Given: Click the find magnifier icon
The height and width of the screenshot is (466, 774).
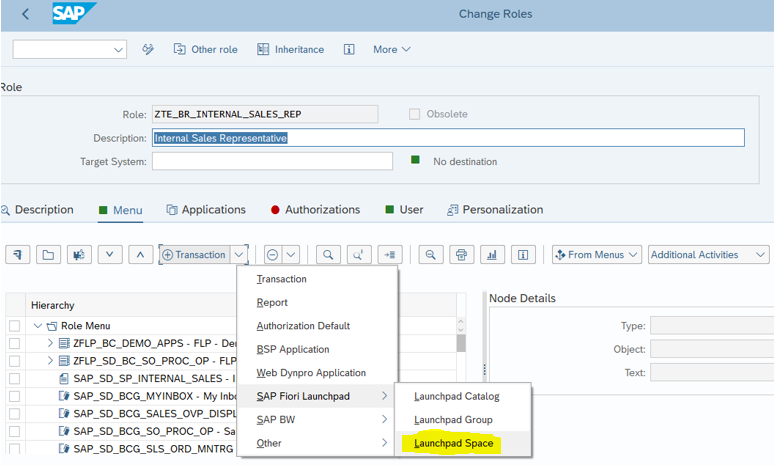Looking at the screenshot, I should tap(328, 255).
